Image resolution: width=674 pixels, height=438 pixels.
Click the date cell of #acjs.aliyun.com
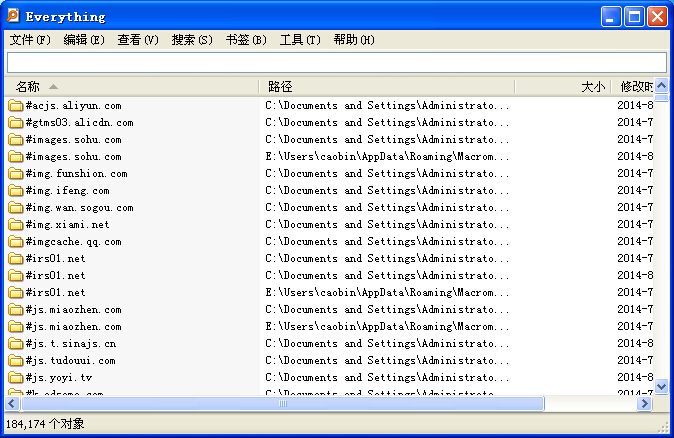pos(635,105)
